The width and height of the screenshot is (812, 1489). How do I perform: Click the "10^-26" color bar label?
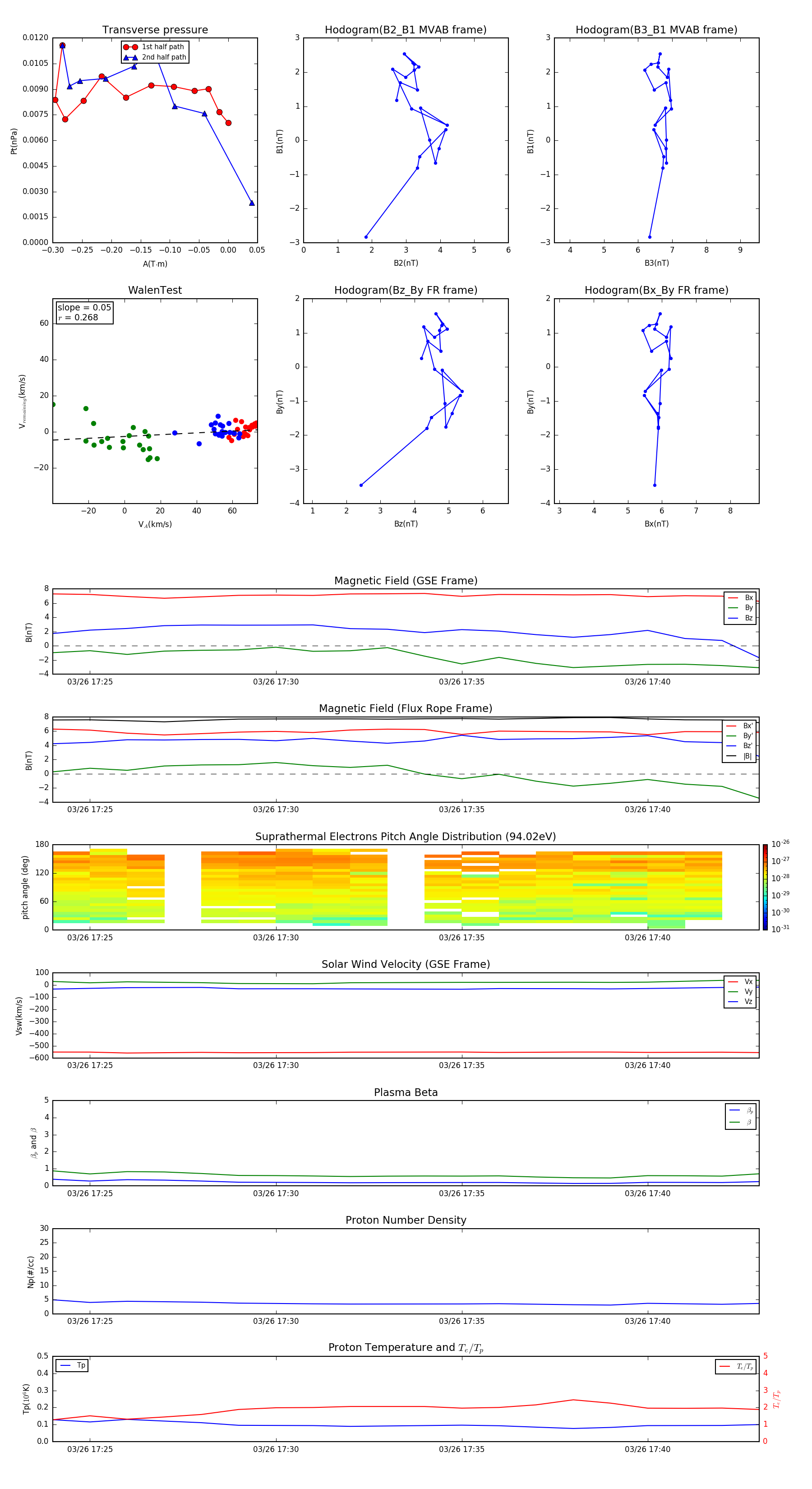pos(780,844)
